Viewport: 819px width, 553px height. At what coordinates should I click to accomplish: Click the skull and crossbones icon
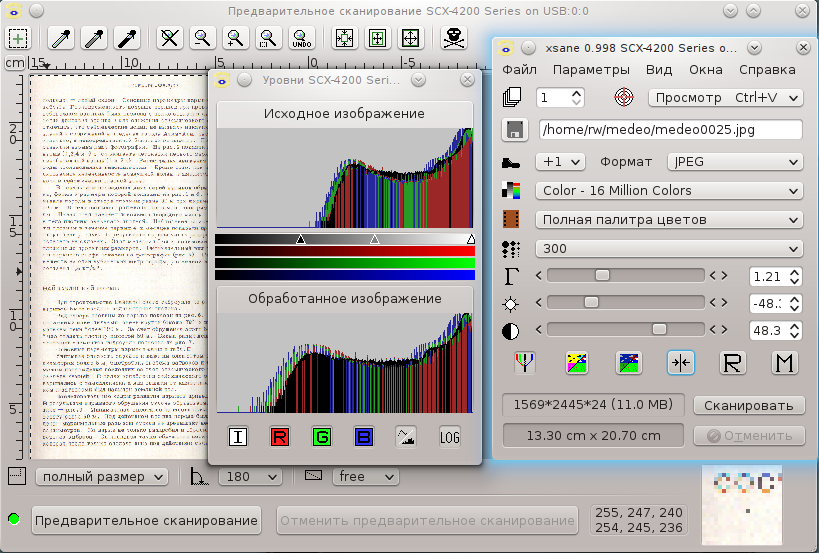[x=453, y=38]
